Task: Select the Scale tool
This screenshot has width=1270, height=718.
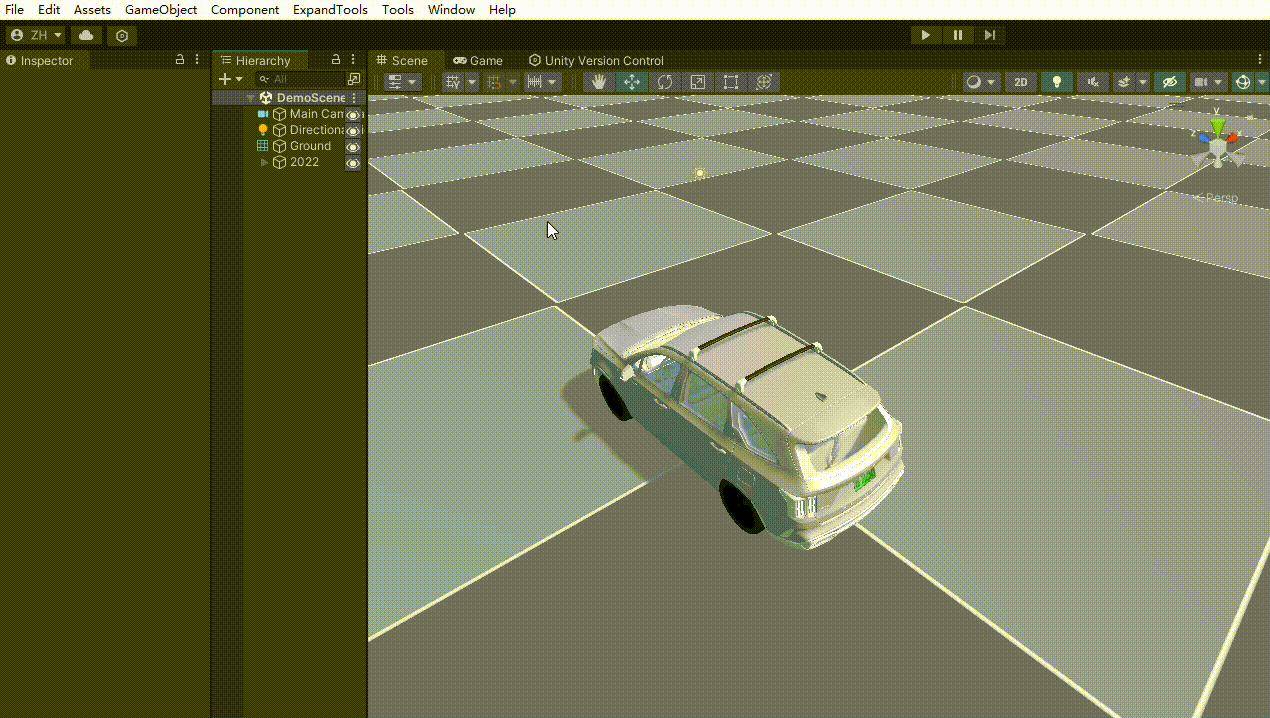Action: (x=697, y=81)
